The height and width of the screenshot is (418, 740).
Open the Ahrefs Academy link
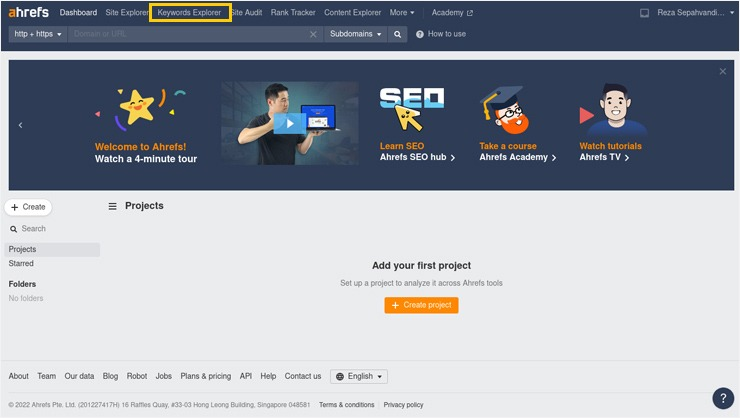518,157
